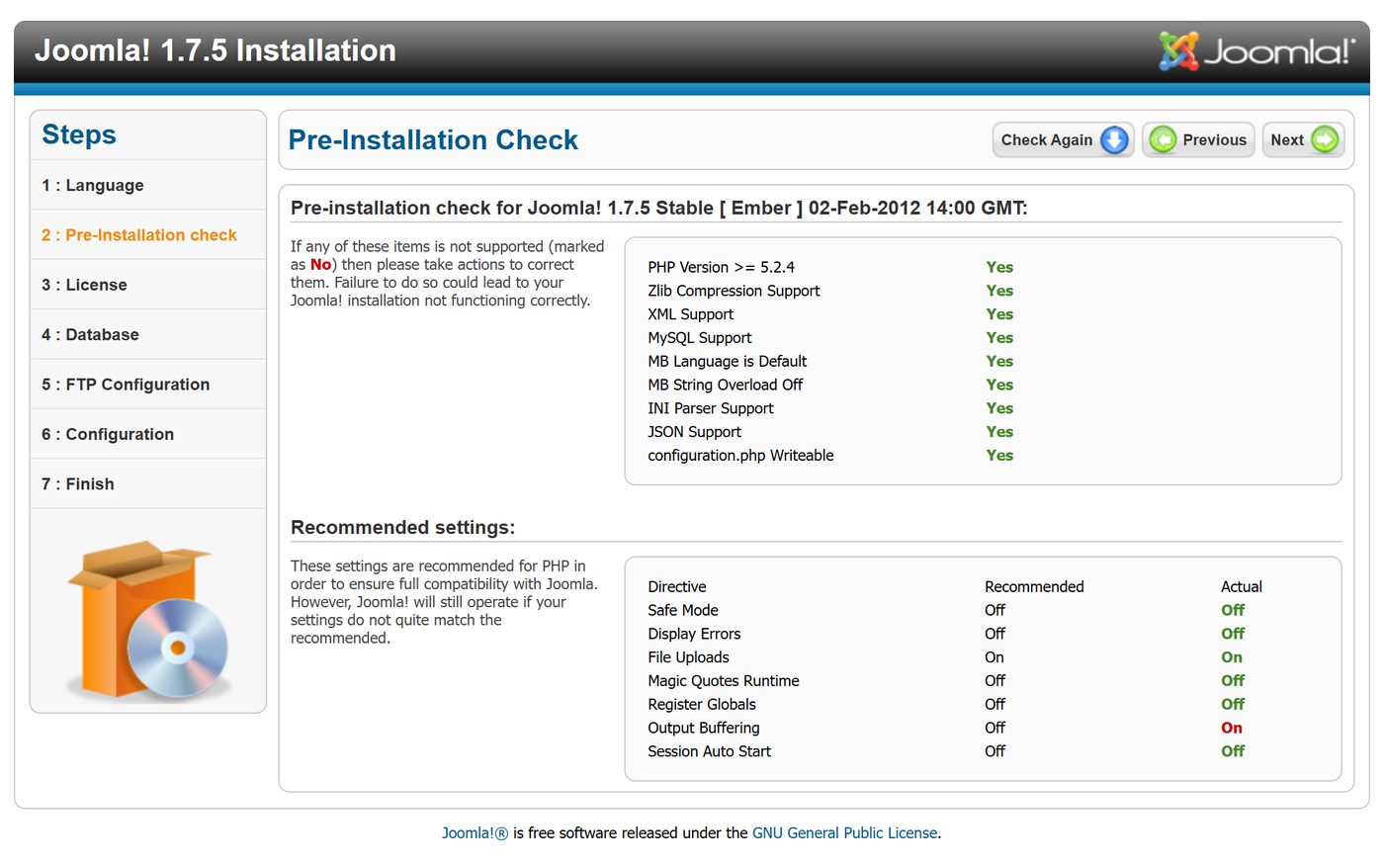
Task: Click the MySQL Support label
Action: coord(700,338)
